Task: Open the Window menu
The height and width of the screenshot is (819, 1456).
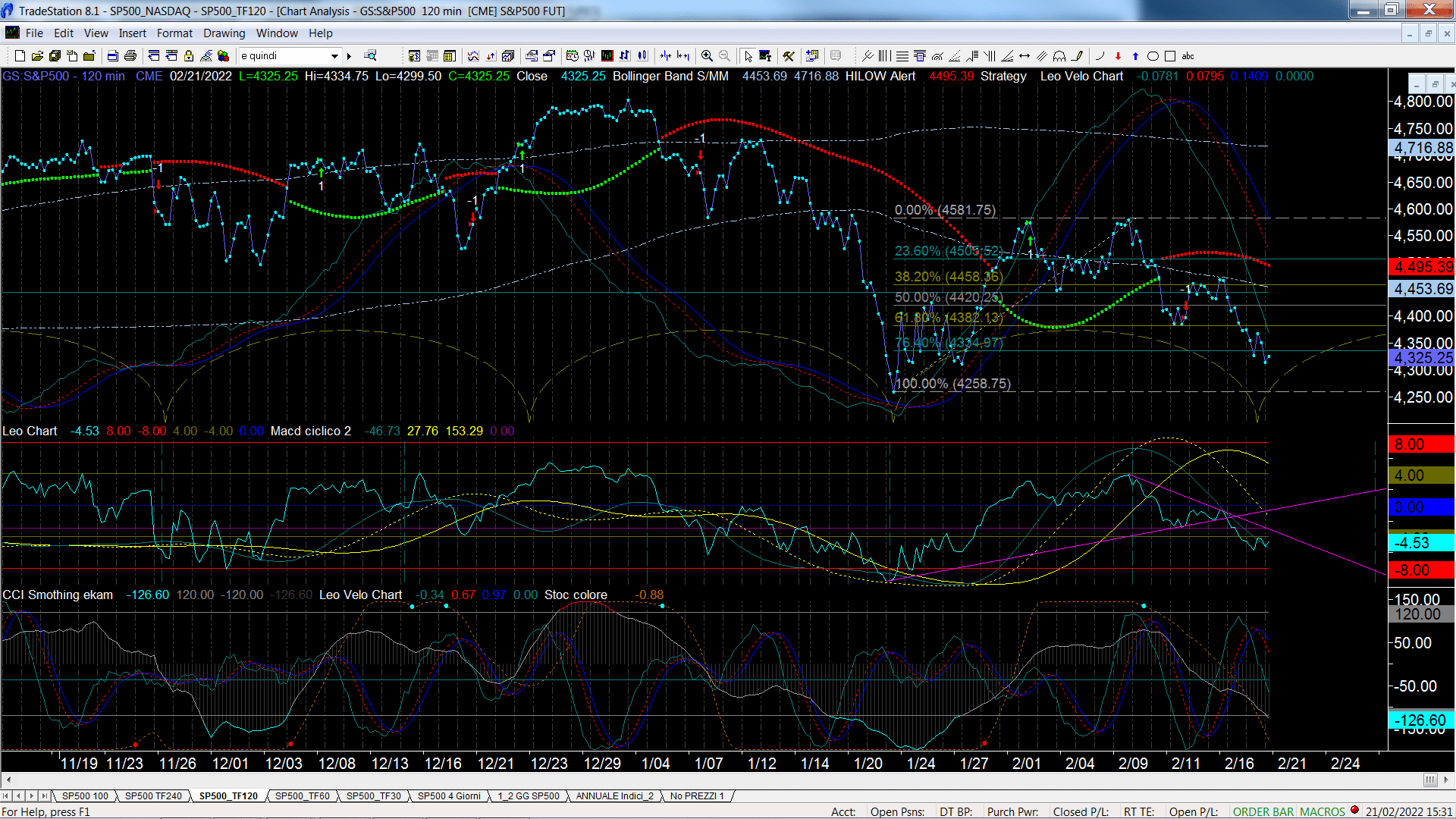Action: click(277, 33)
